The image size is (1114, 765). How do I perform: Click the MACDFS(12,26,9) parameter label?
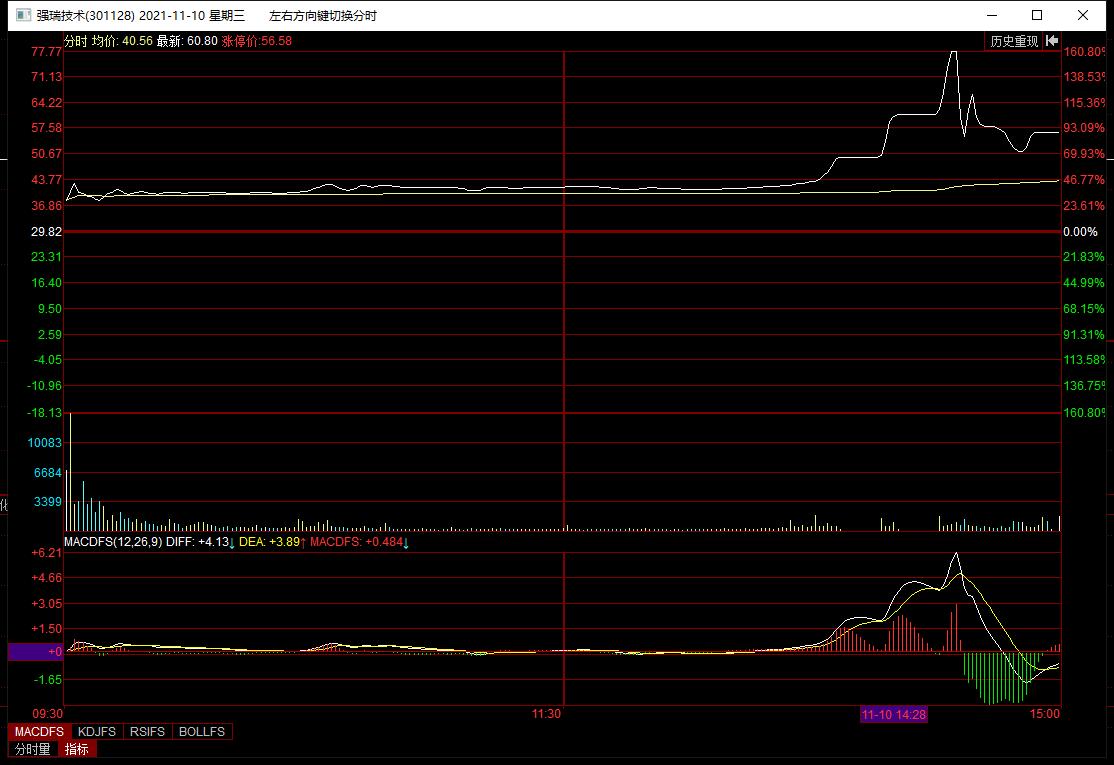tap(113, 542)
